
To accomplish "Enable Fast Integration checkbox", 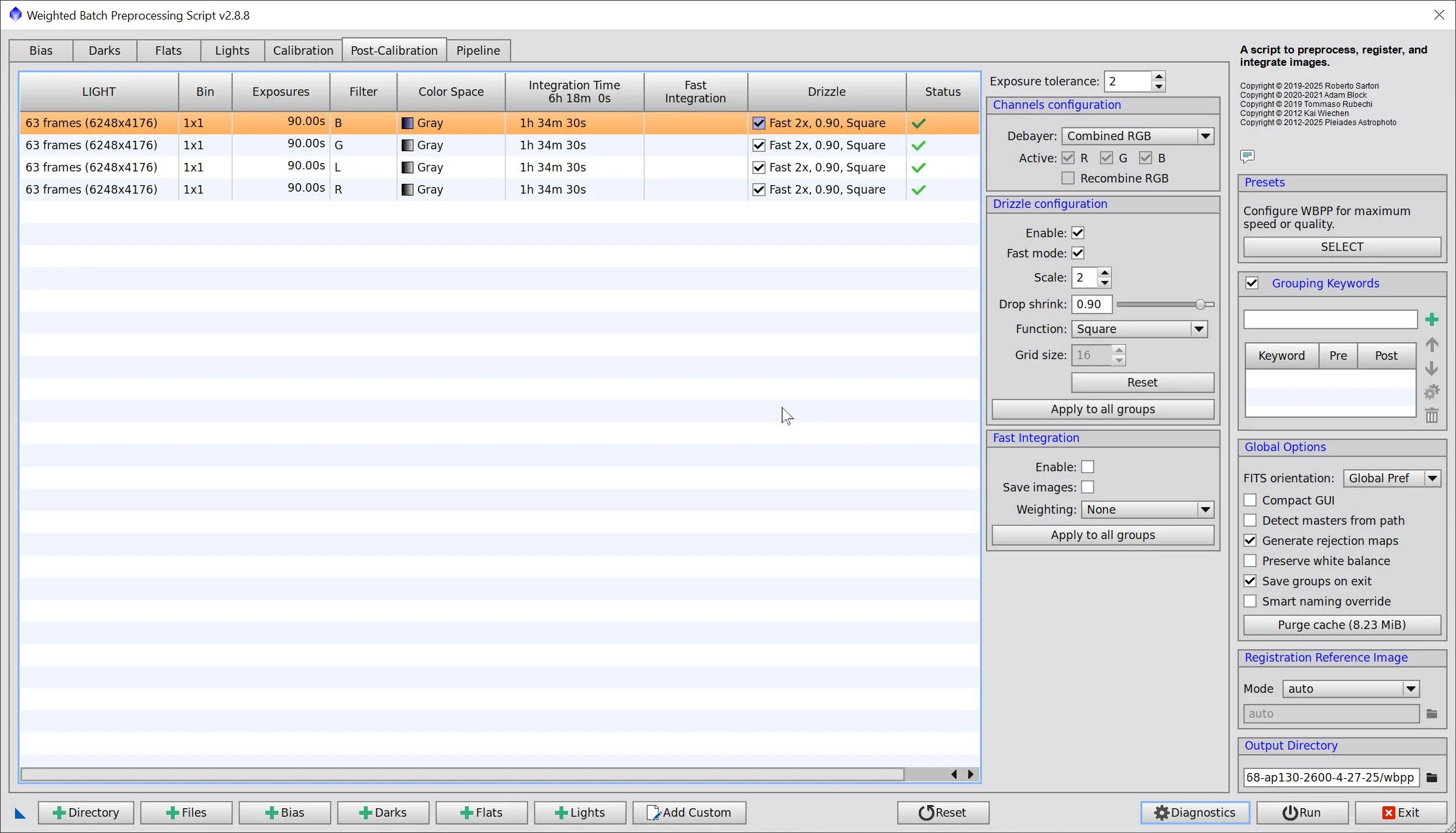I will pyautogui.click(x=1087, y=467).
